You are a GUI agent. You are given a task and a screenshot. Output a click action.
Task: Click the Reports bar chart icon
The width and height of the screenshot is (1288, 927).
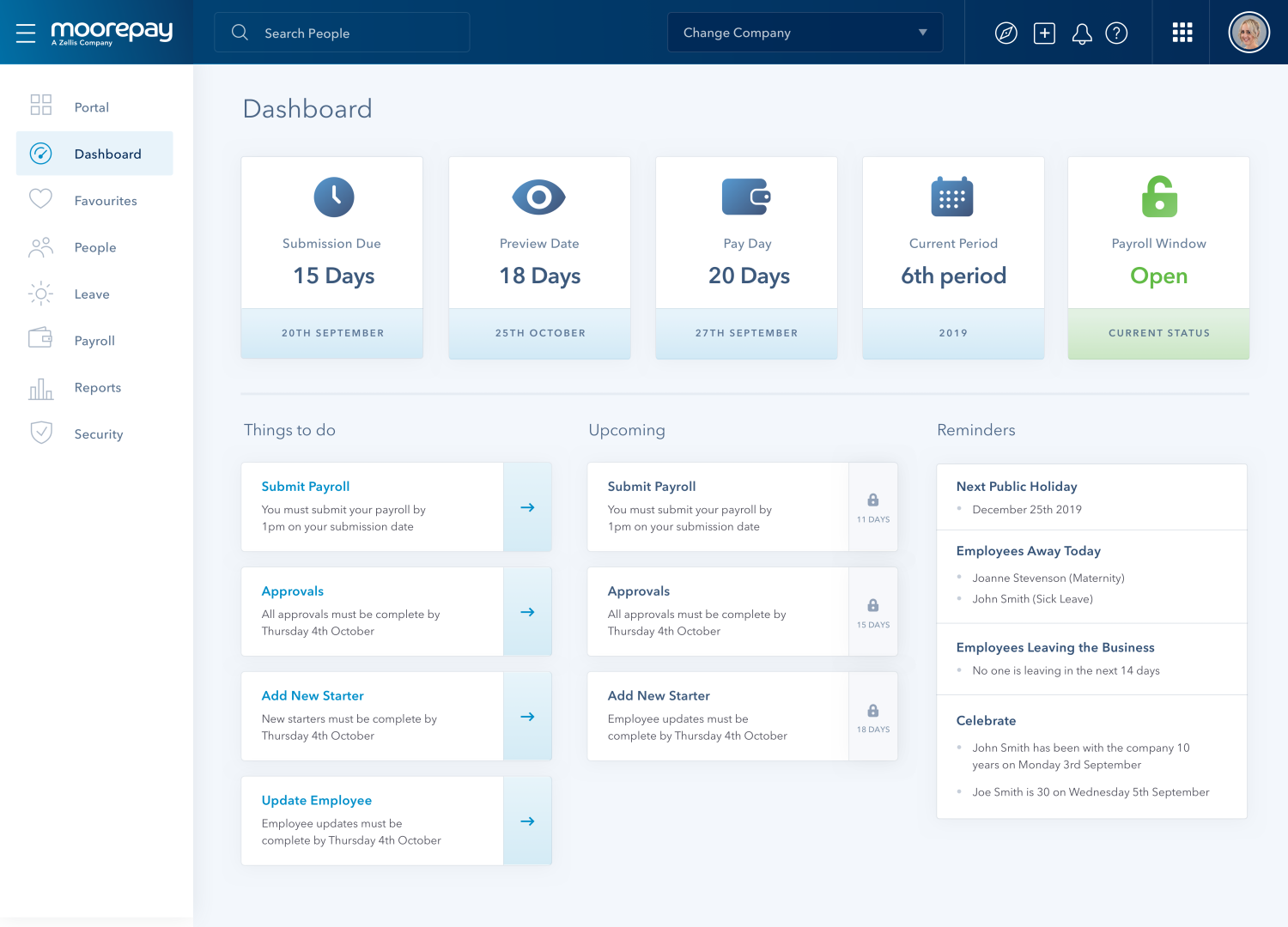41,389
